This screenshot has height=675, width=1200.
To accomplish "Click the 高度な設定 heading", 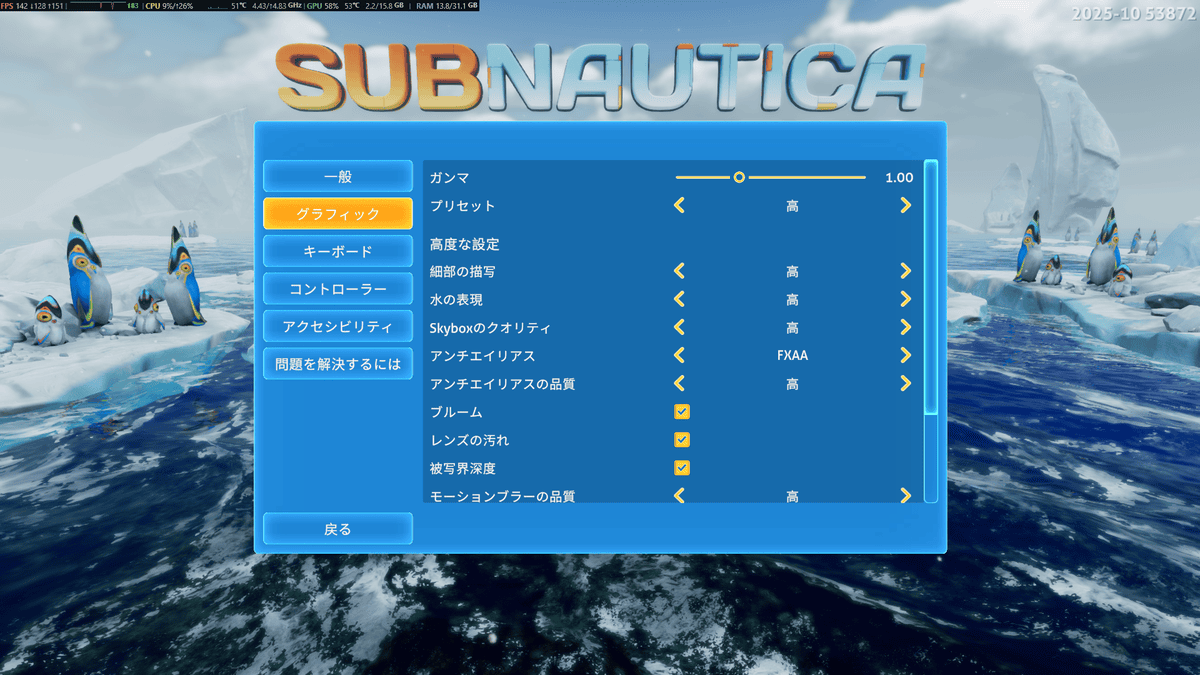I will pyautogui.click(x=464, y=244).
